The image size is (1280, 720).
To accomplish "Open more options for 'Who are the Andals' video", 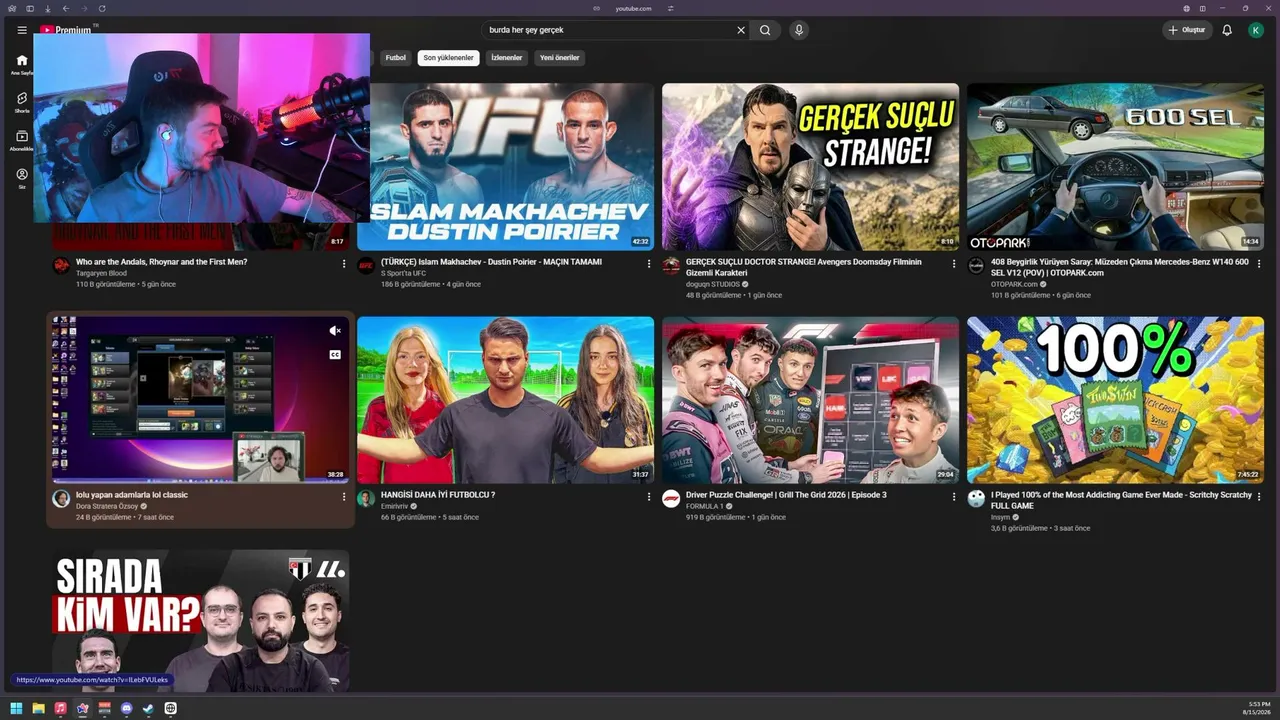I will click(344, 264).
